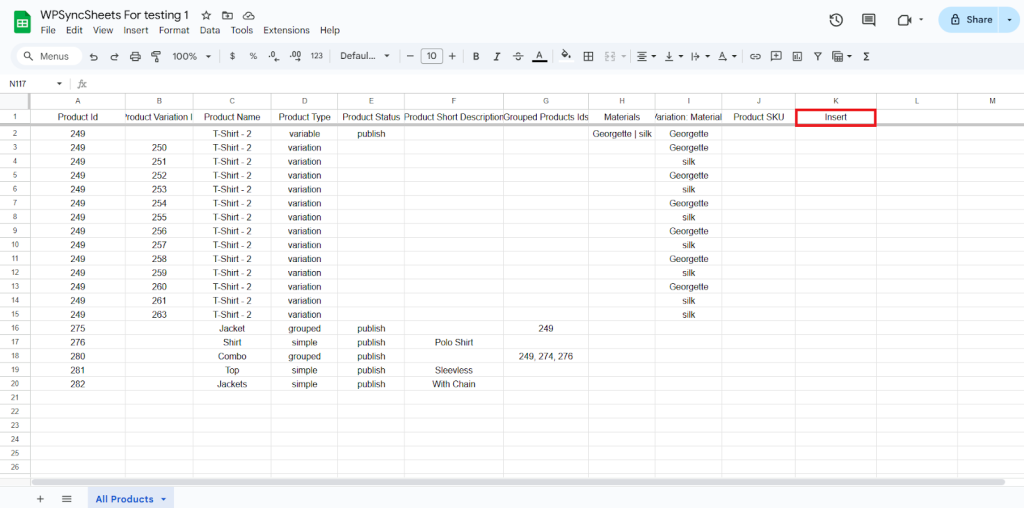Open the Help menu
This screenshot has width=1024, height=508.
(x=330, y=30)
